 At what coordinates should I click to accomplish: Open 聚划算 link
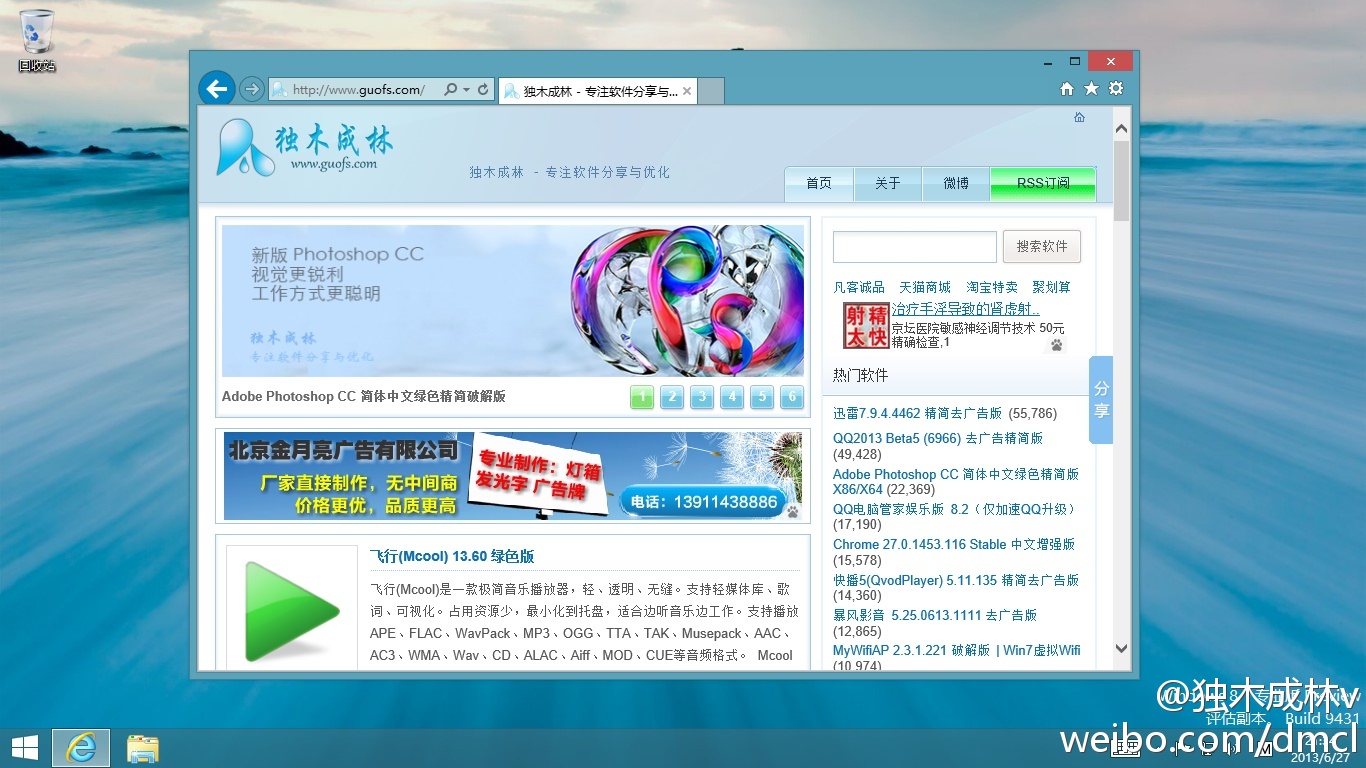click(1052, 287)
